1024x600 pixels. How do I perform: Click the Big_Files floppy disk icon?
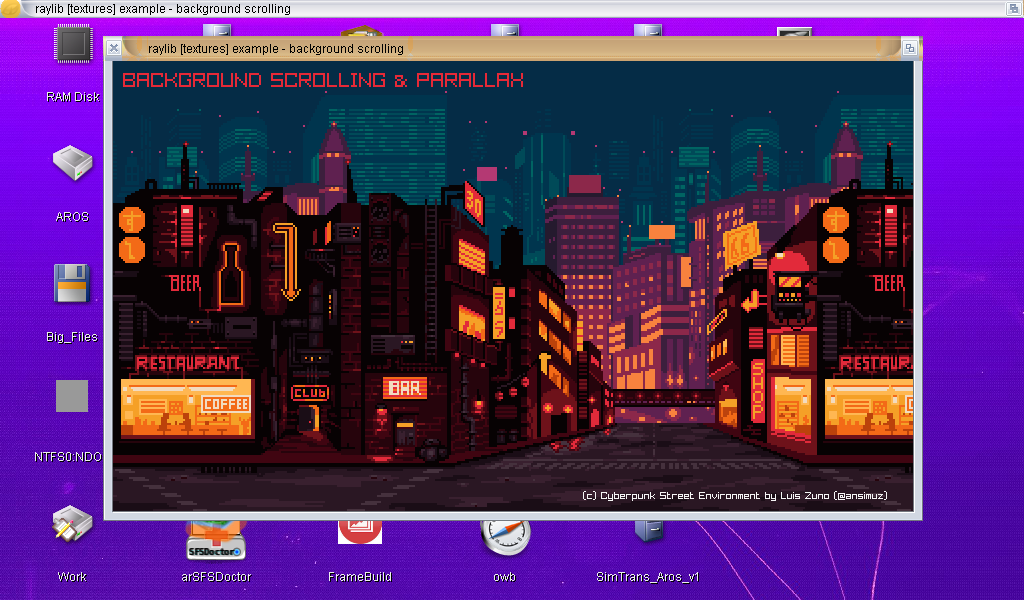72,284
